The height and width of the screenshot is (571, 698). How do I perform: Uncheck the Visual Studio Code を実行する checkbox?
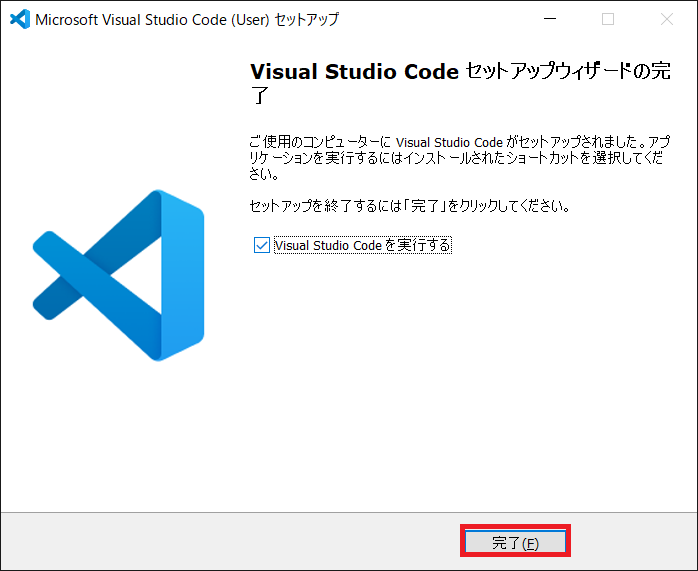pyautogui.click(x=262, y=245)
